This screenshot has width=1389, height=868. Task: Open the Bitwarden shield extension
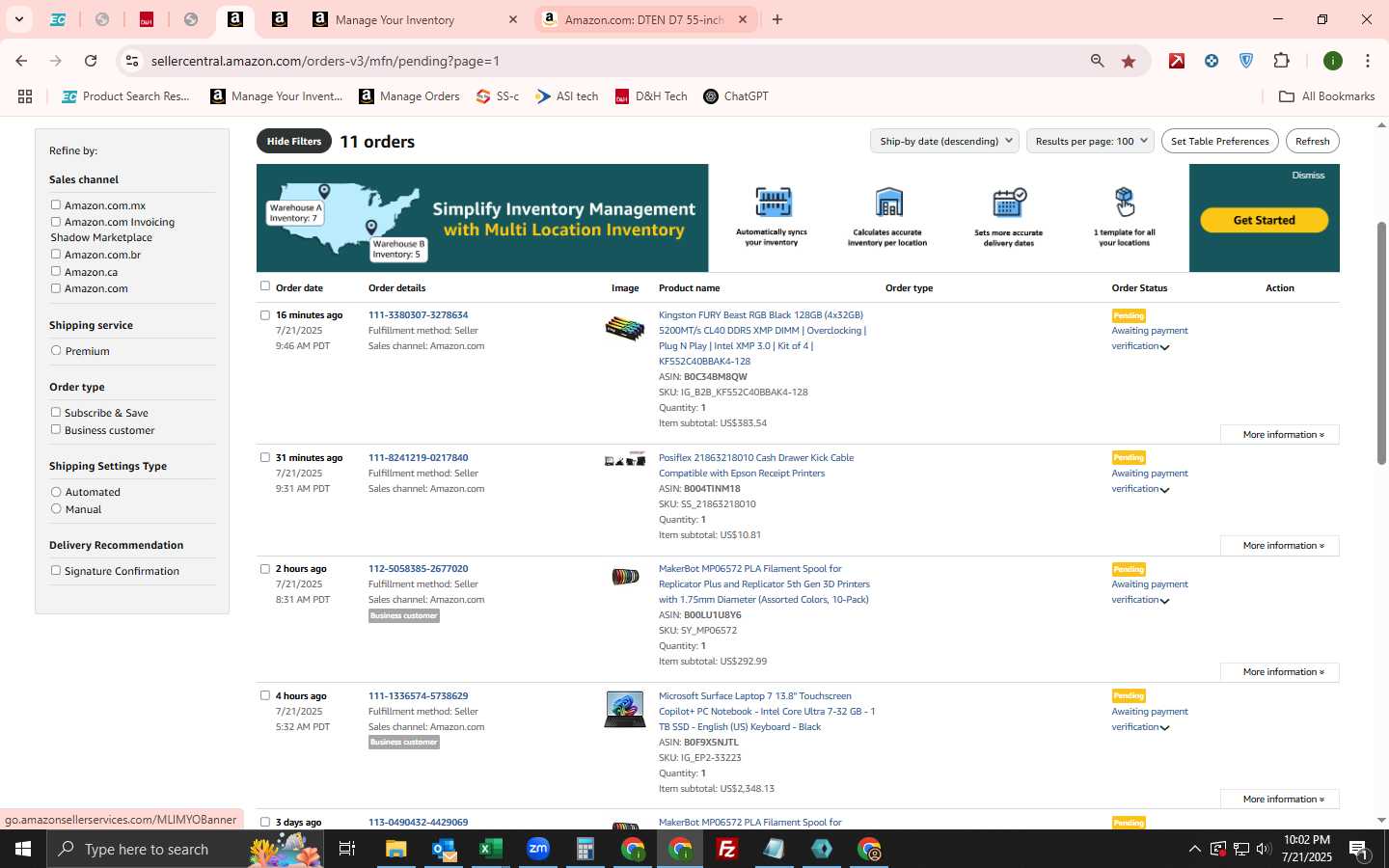click(x=1246, y=61)
